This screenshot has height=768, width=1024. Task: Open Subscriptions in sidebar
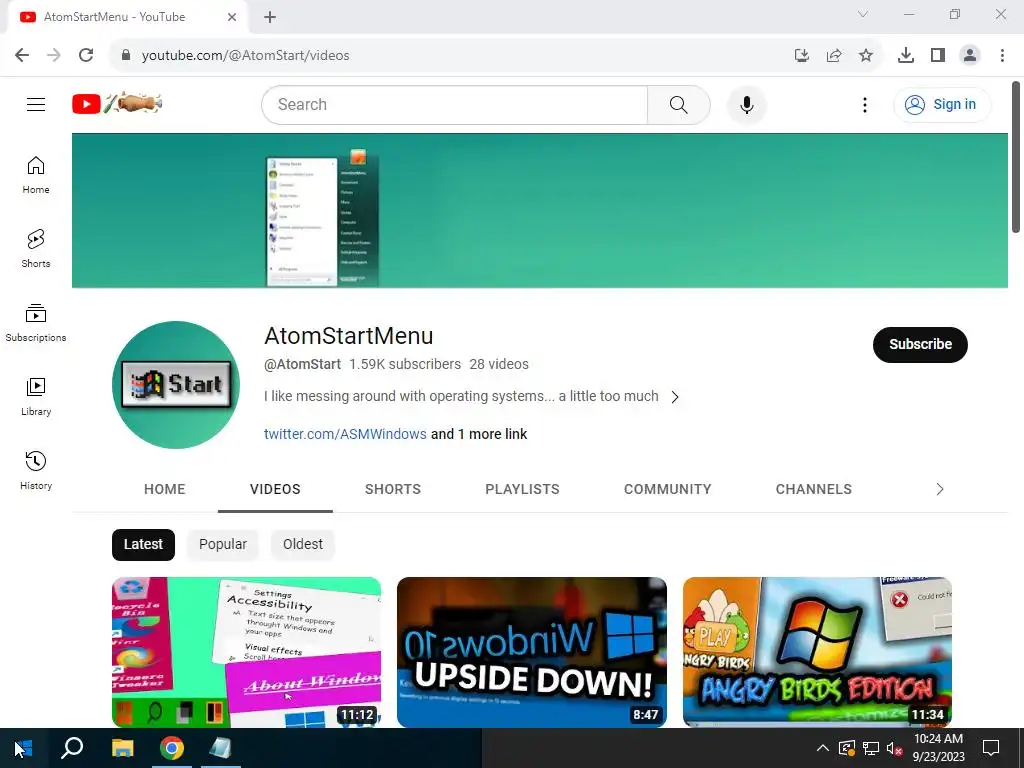[36, 323]
